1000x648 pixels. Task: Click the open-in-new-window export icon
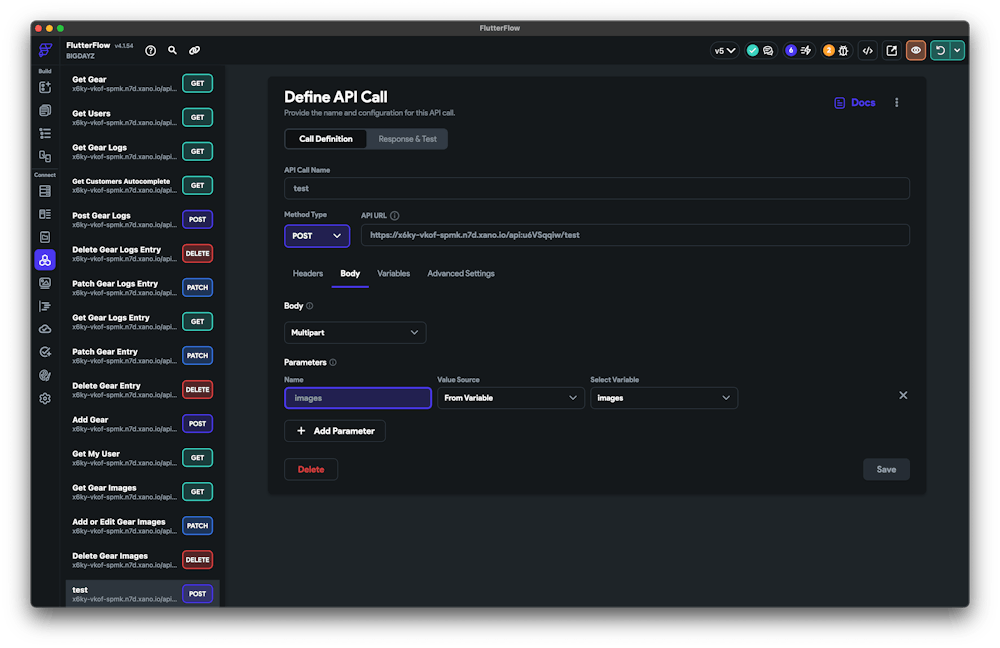(x=892, y=50)
